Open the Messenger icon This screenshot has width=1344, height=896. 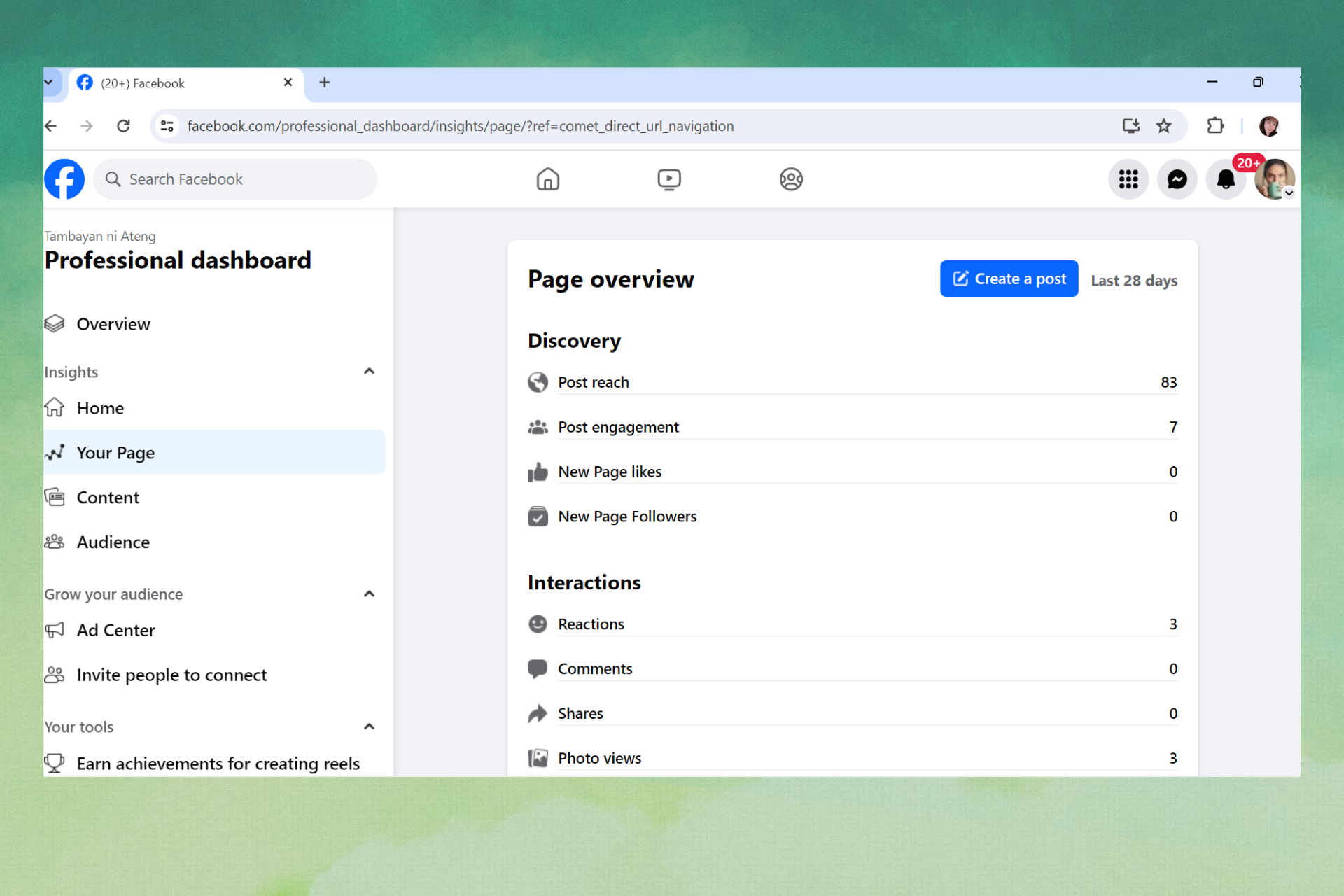[x=1177, y=179]
